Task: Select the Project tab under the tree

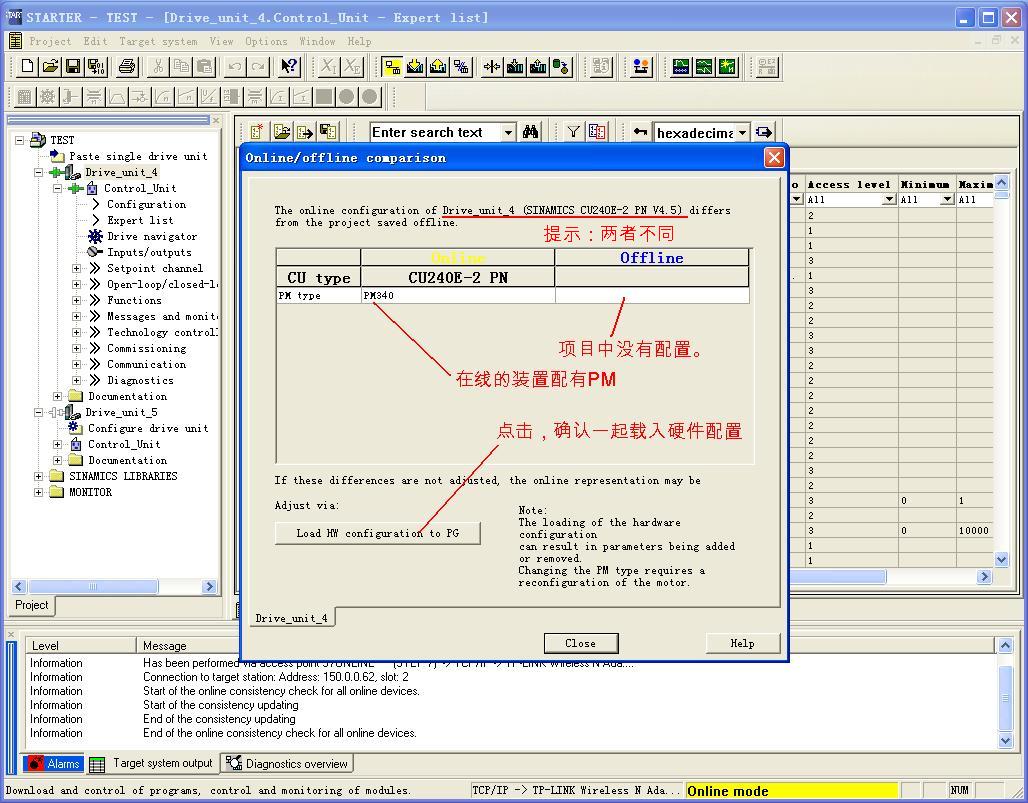Action: pos(31,605)
